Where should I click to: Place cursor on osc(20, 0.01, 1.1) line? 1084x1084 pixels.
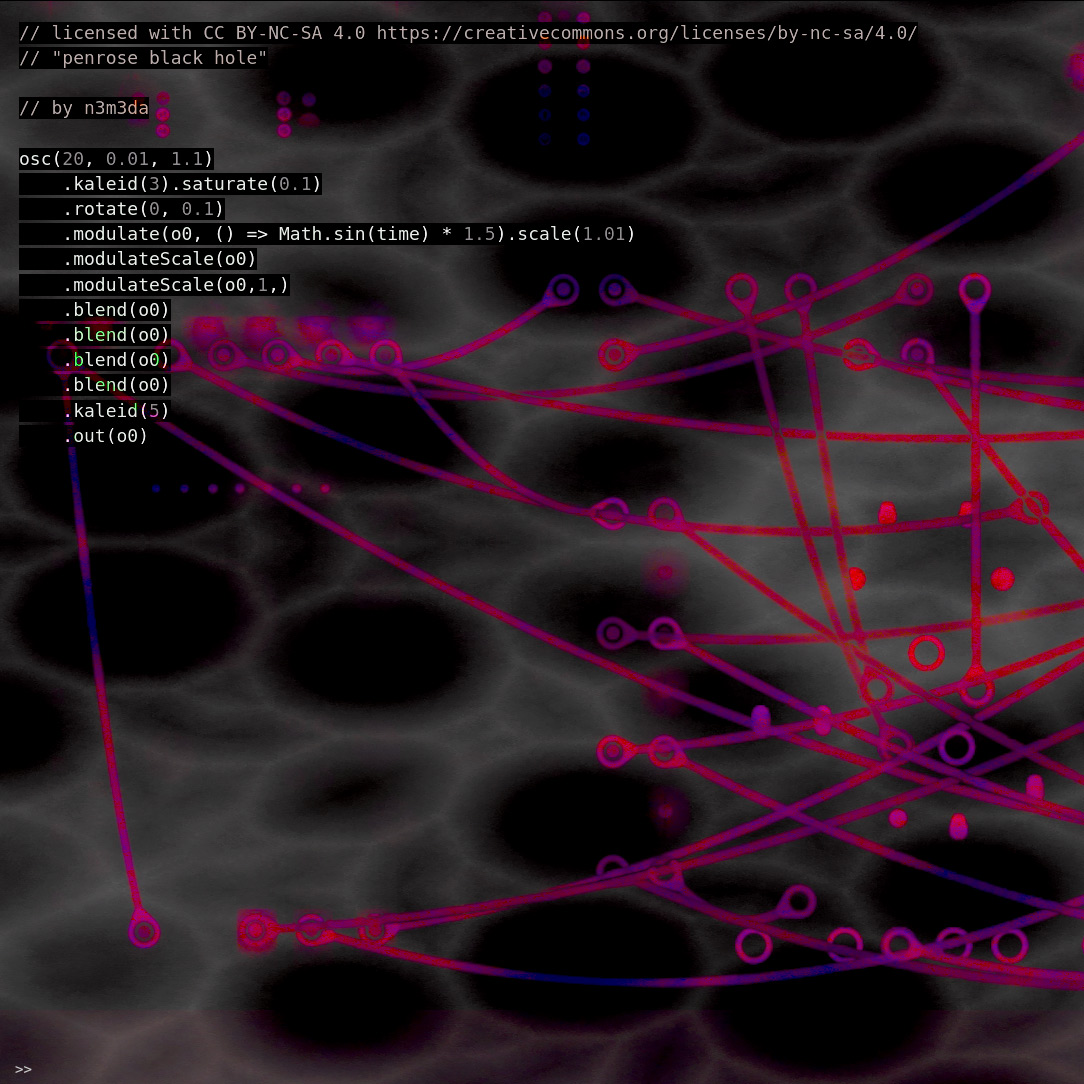tap(115, 158)
